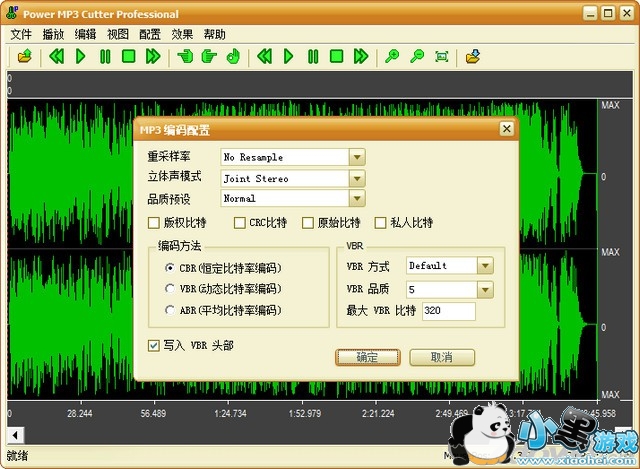
Task: Tick the CRC比特 checkbox
Action: tap(241, 223)
